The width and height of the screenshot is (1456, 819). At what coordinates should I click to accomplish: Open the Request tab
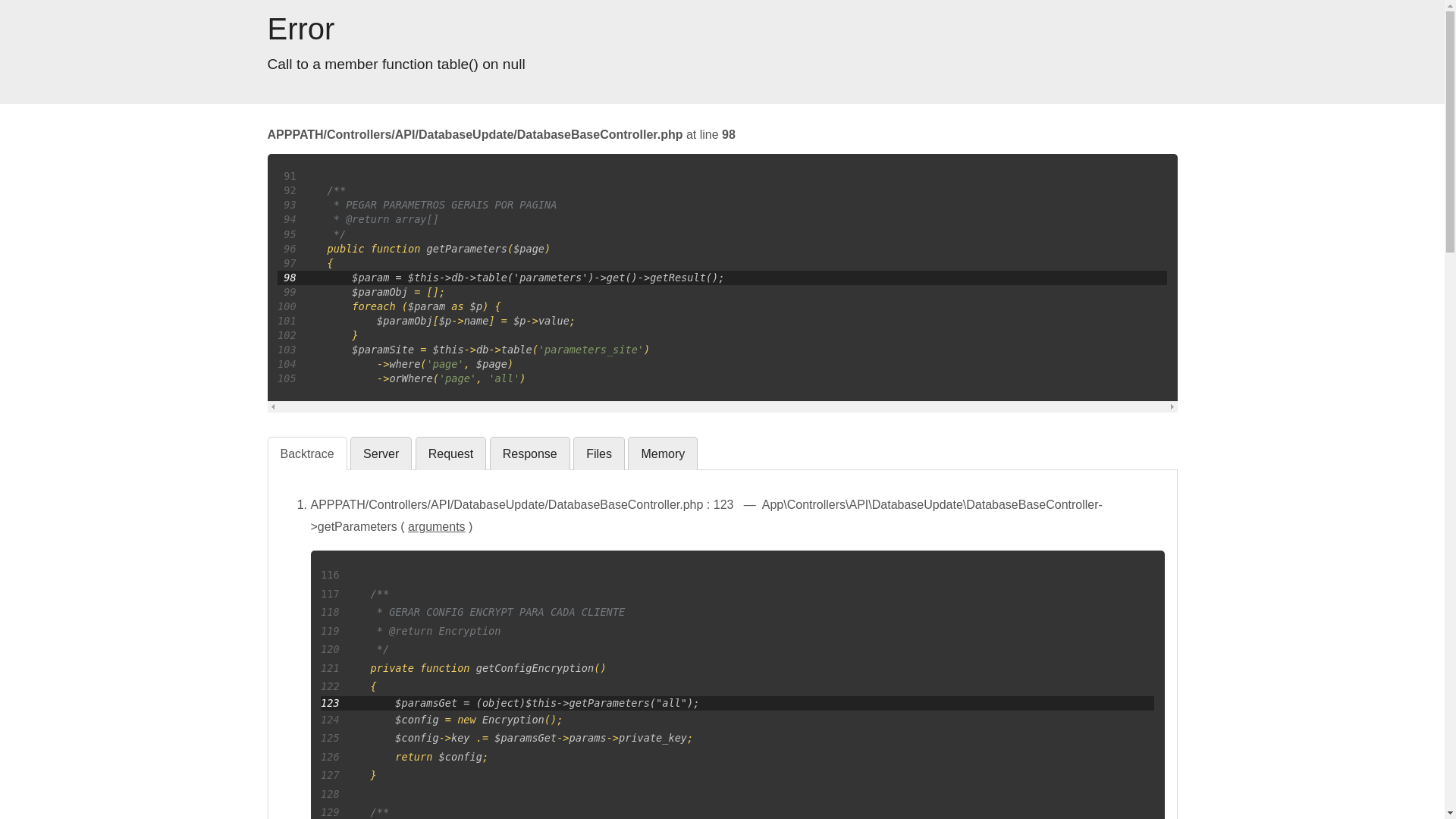pyautogui.click(x=450, y=453)
